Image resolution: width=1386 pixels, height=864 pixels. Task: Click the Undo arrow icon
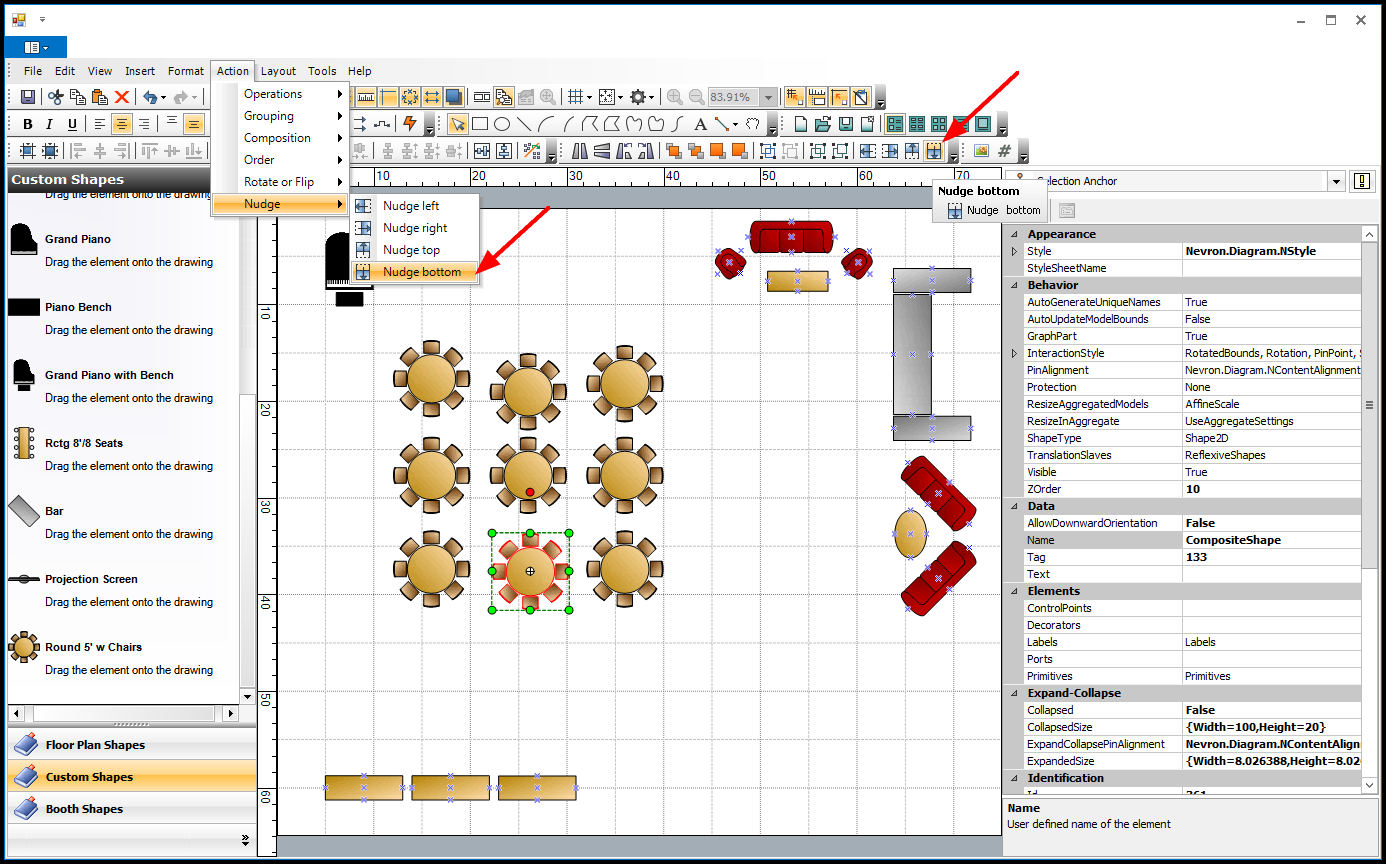(x=149, y=97)
